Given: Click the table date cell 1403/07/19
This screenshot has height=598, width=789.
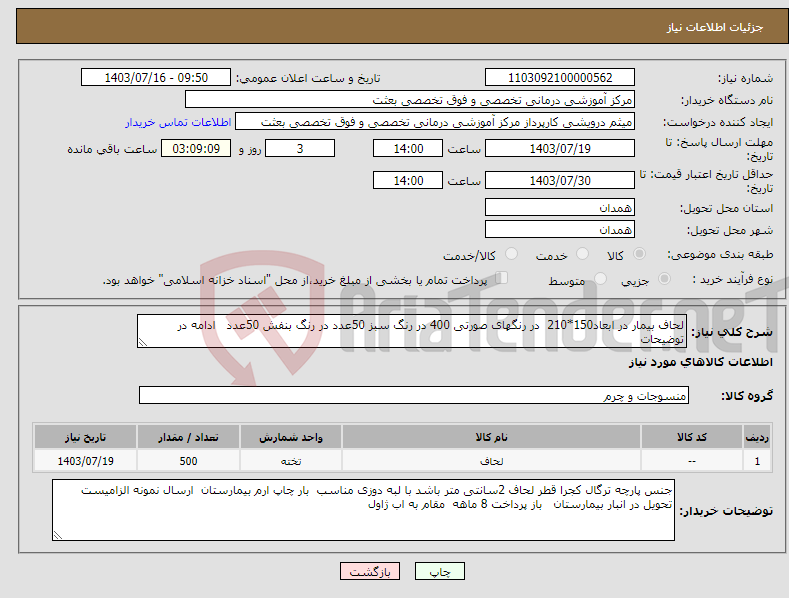Looking at the screenshot, I should point(86,461).
